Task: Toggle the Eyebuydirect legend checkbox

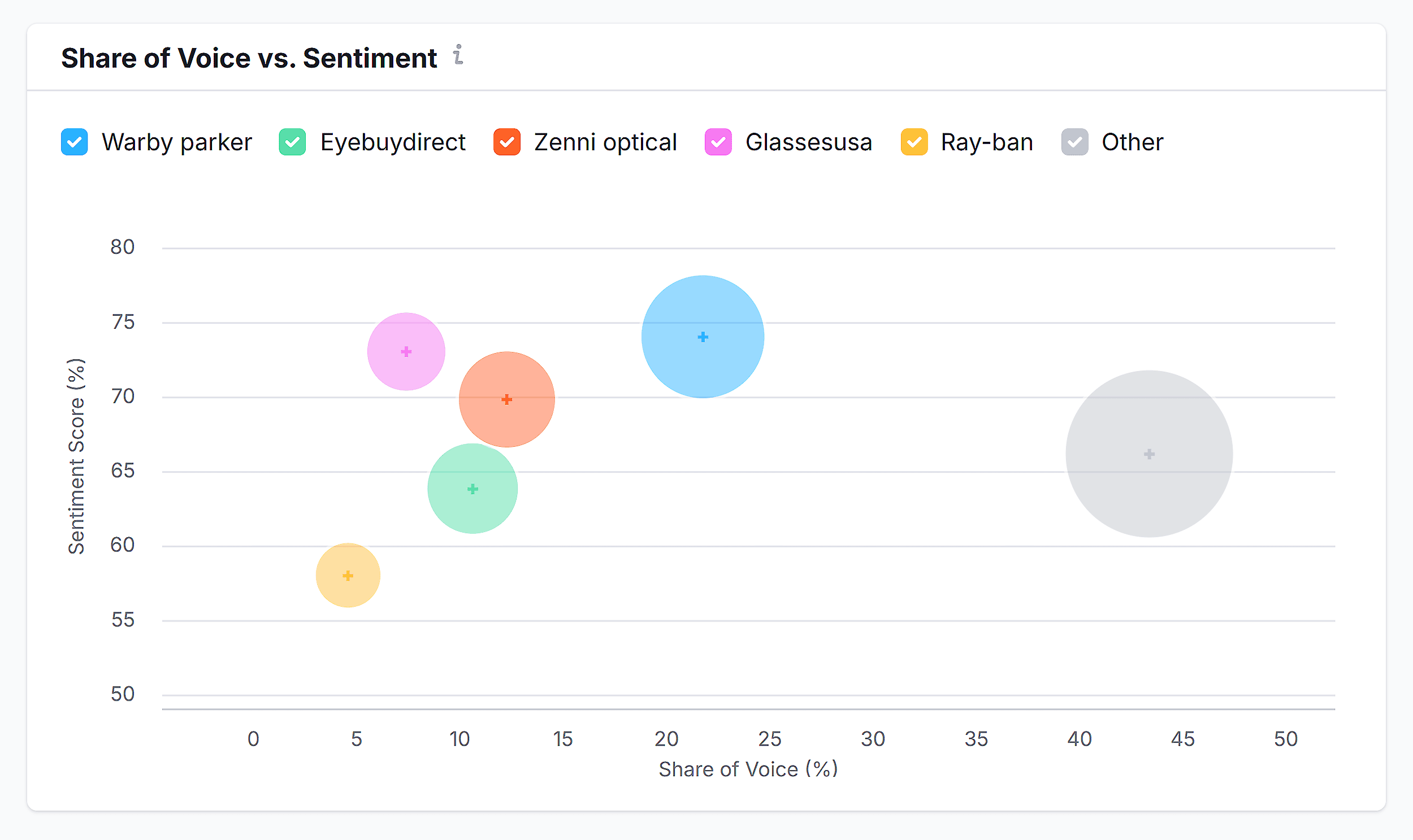Action: (292, 142)
